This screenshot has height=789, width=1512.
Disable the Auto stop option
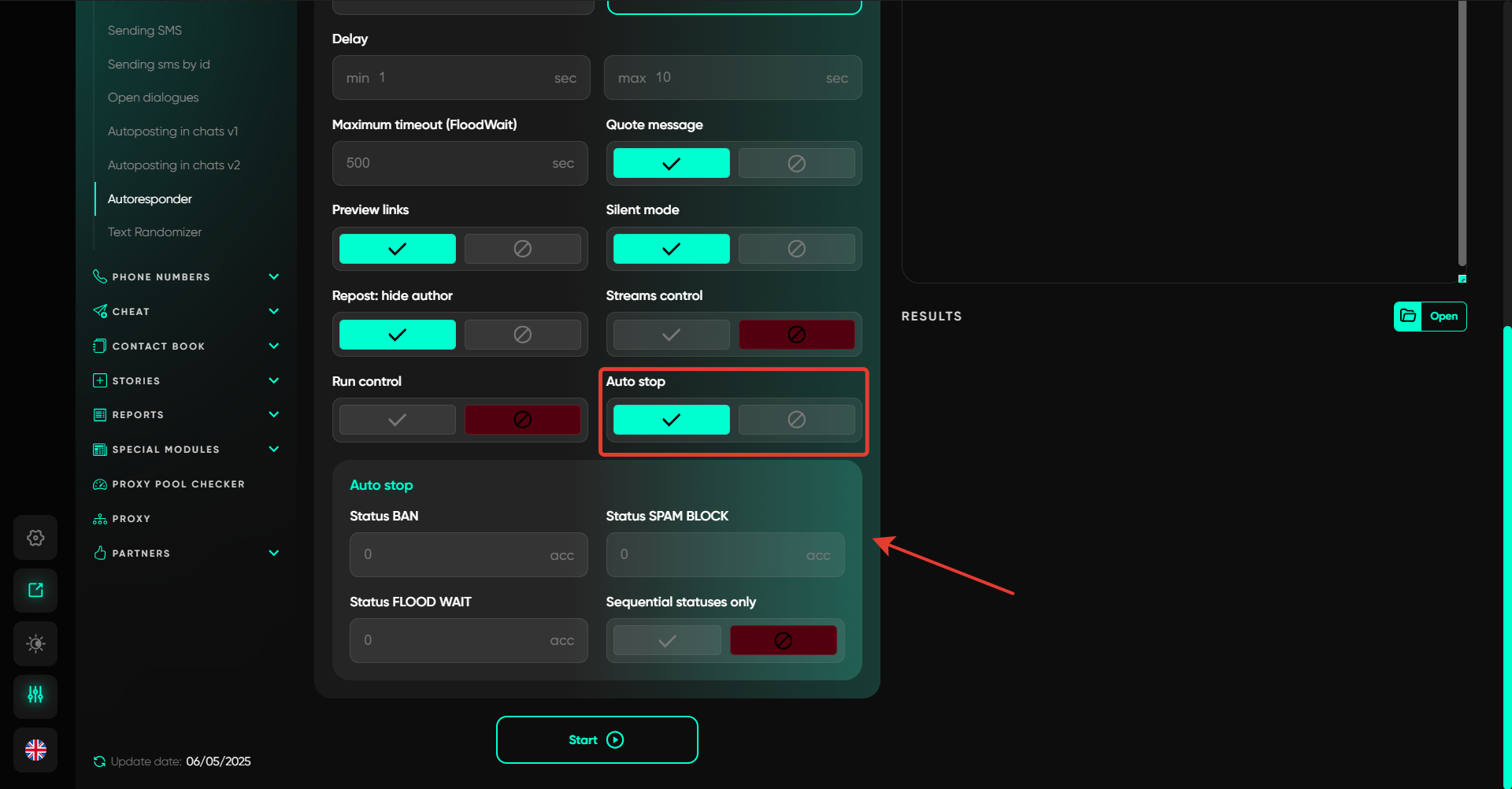(x=796, y=420)
